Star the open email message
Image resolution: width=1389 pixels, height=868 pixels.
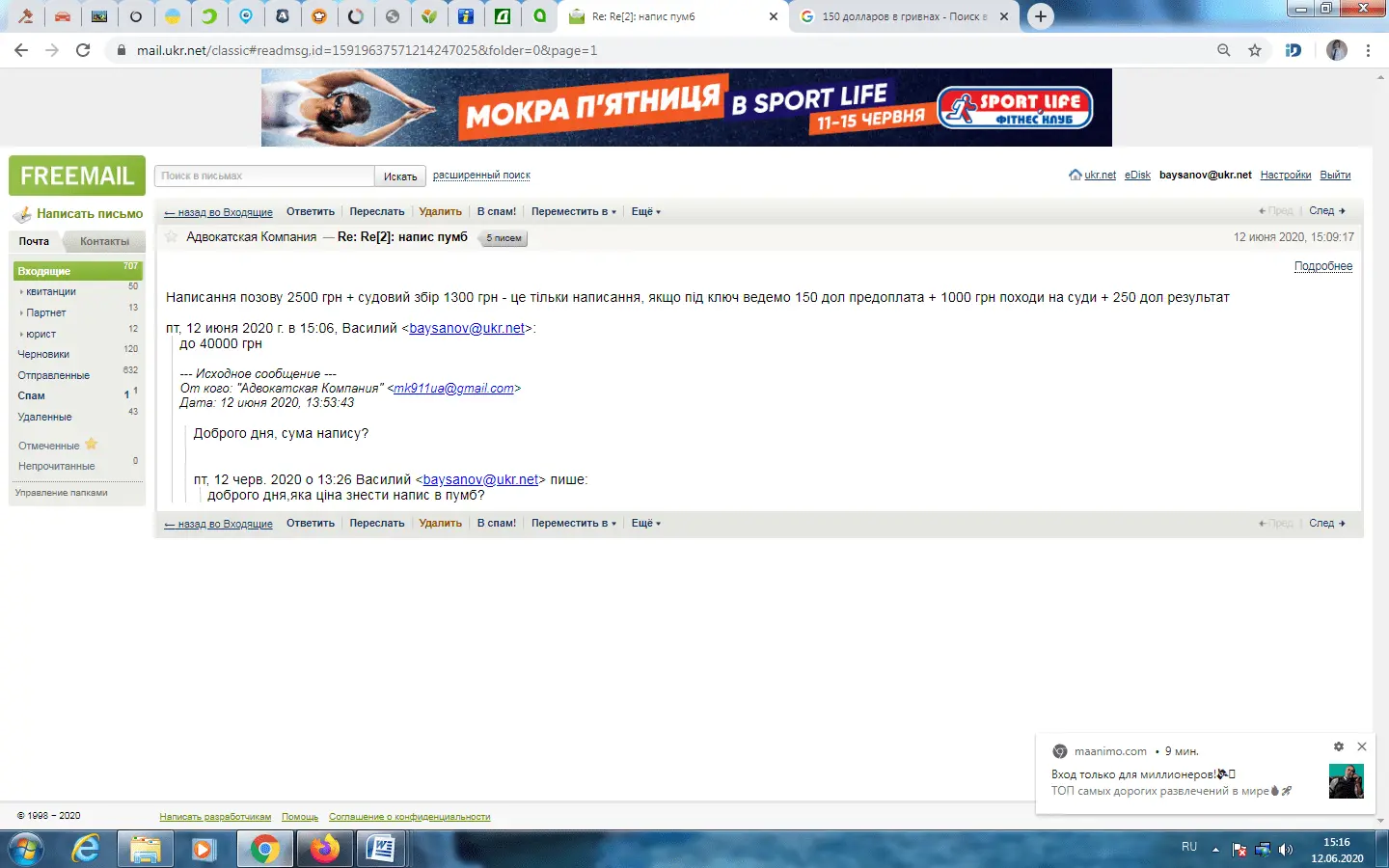pos(170,234)
